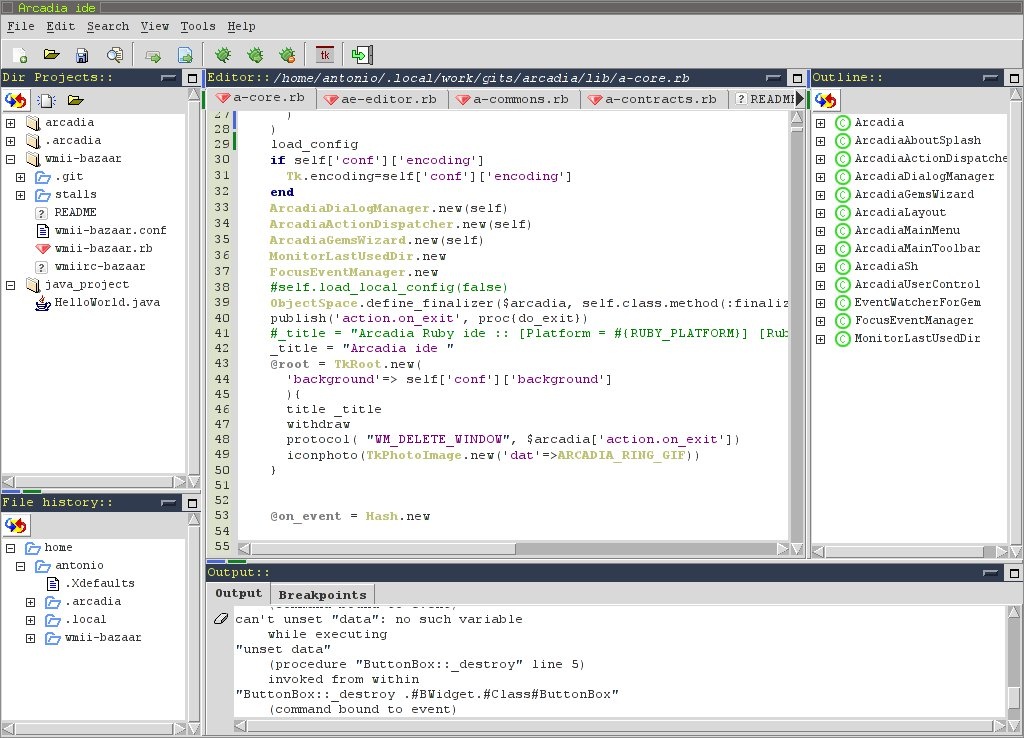Click open folder icon in Dir Projects toolbar
Viewport: 1024px width, 738px height.
(x=75, y=100)
